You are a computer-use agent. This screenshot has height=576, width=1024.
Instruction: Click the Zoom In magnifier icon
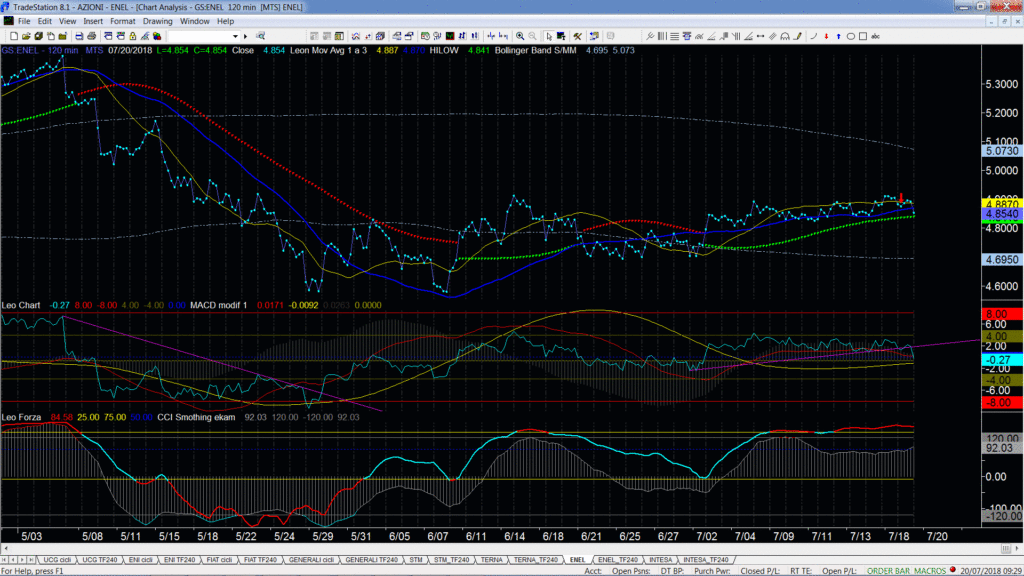click(x=520, y=36)
